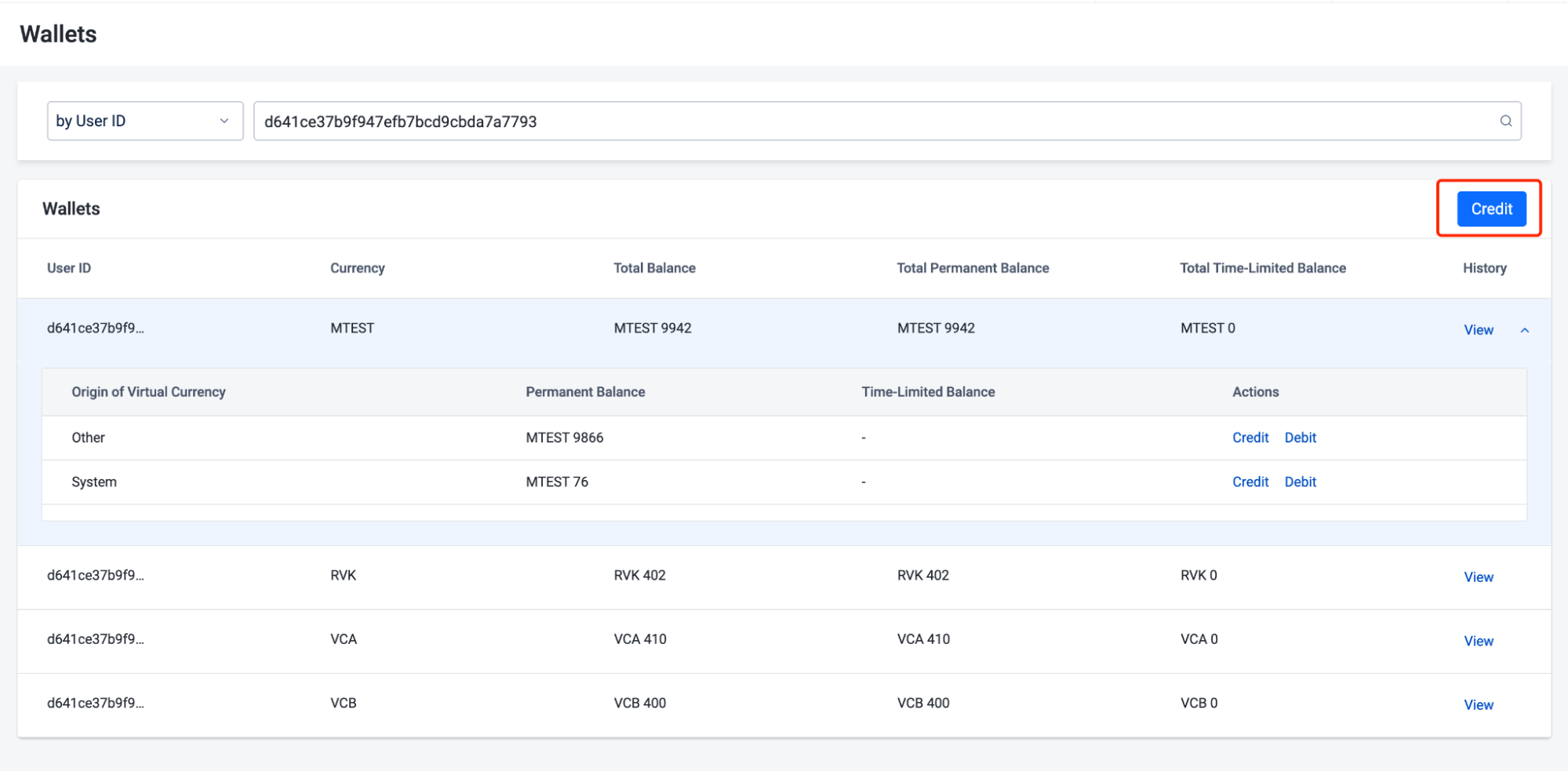The height and width of the screenshot is (771, 1568).
Task: Click the 'Wallets' table panel heading
Action: click(x=71, y=209)
